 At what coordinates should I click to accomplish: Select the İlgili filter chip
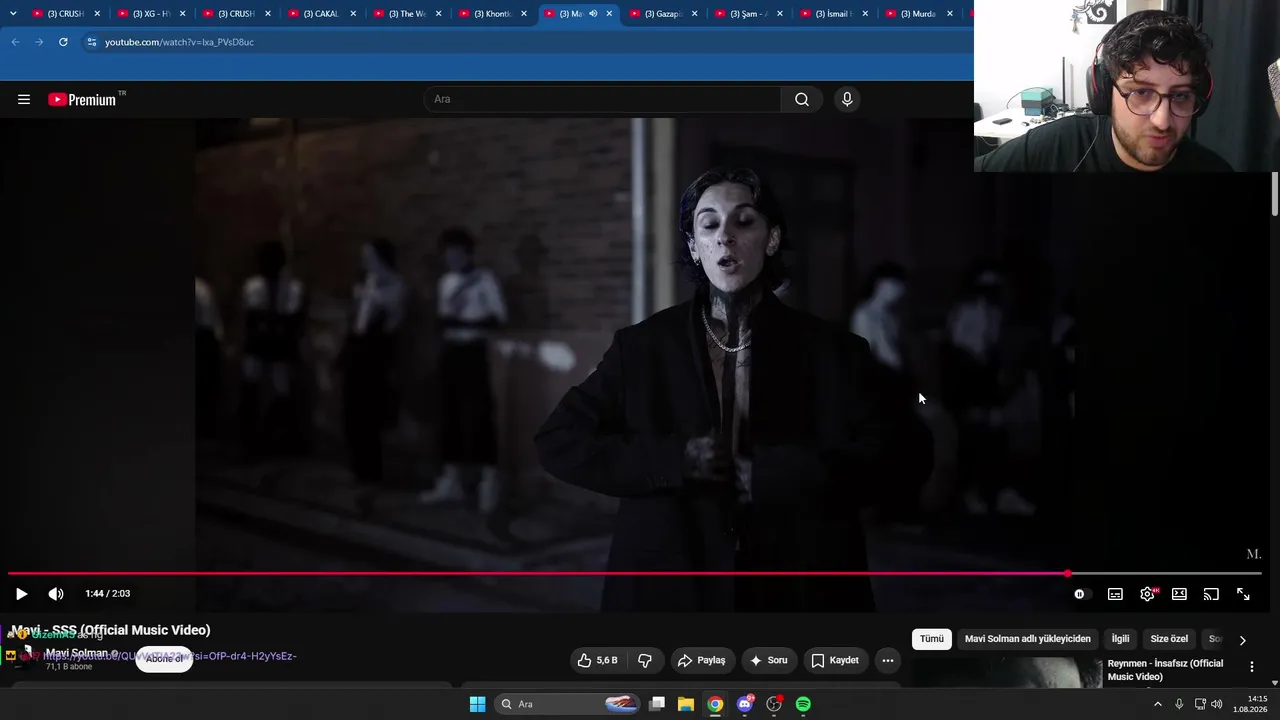1120,639
